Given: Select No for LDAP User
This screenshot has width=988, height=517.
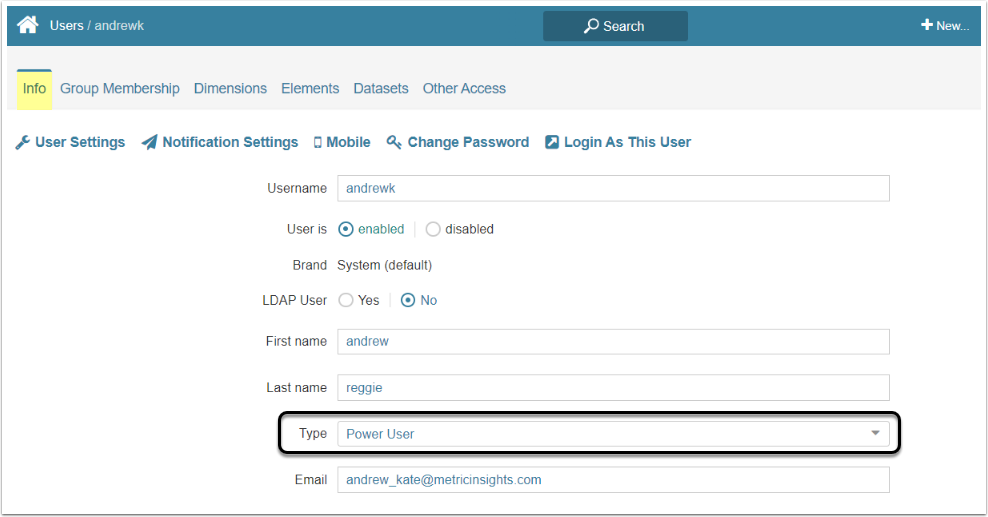Looking at the screenshot, I should (x=408, y=300).
